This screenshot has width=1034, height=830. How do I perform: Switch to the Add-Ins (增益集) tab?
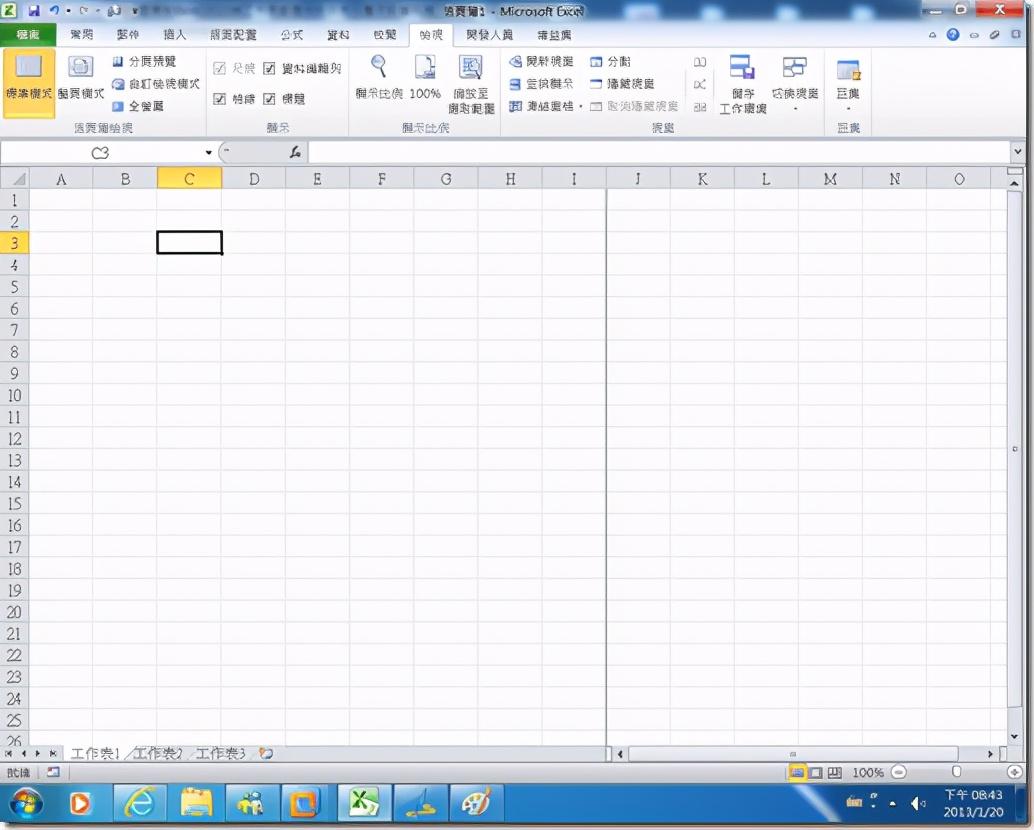554,34
